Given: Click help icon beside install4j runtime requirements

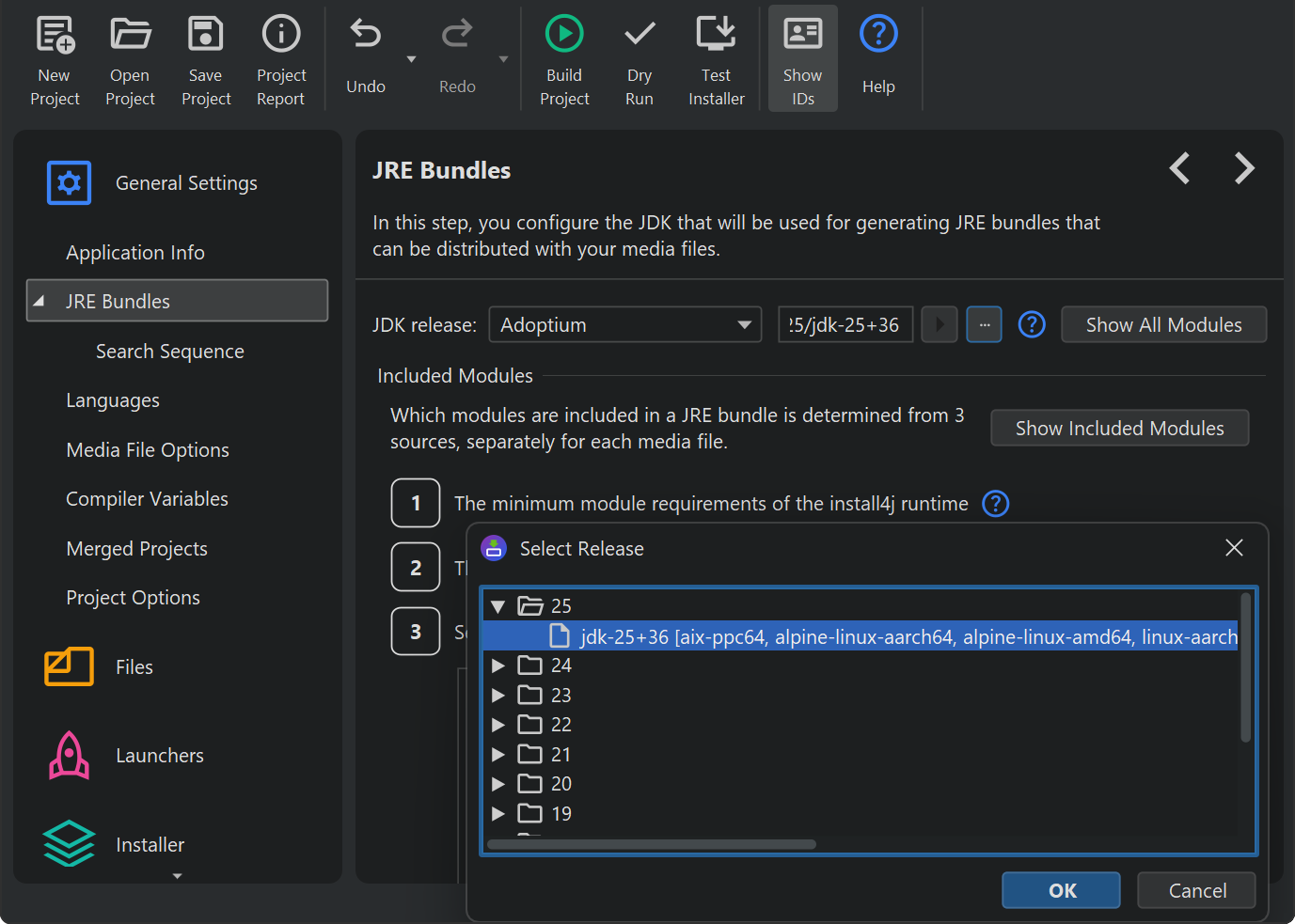Looking at the screenshot, I should 995,504.
